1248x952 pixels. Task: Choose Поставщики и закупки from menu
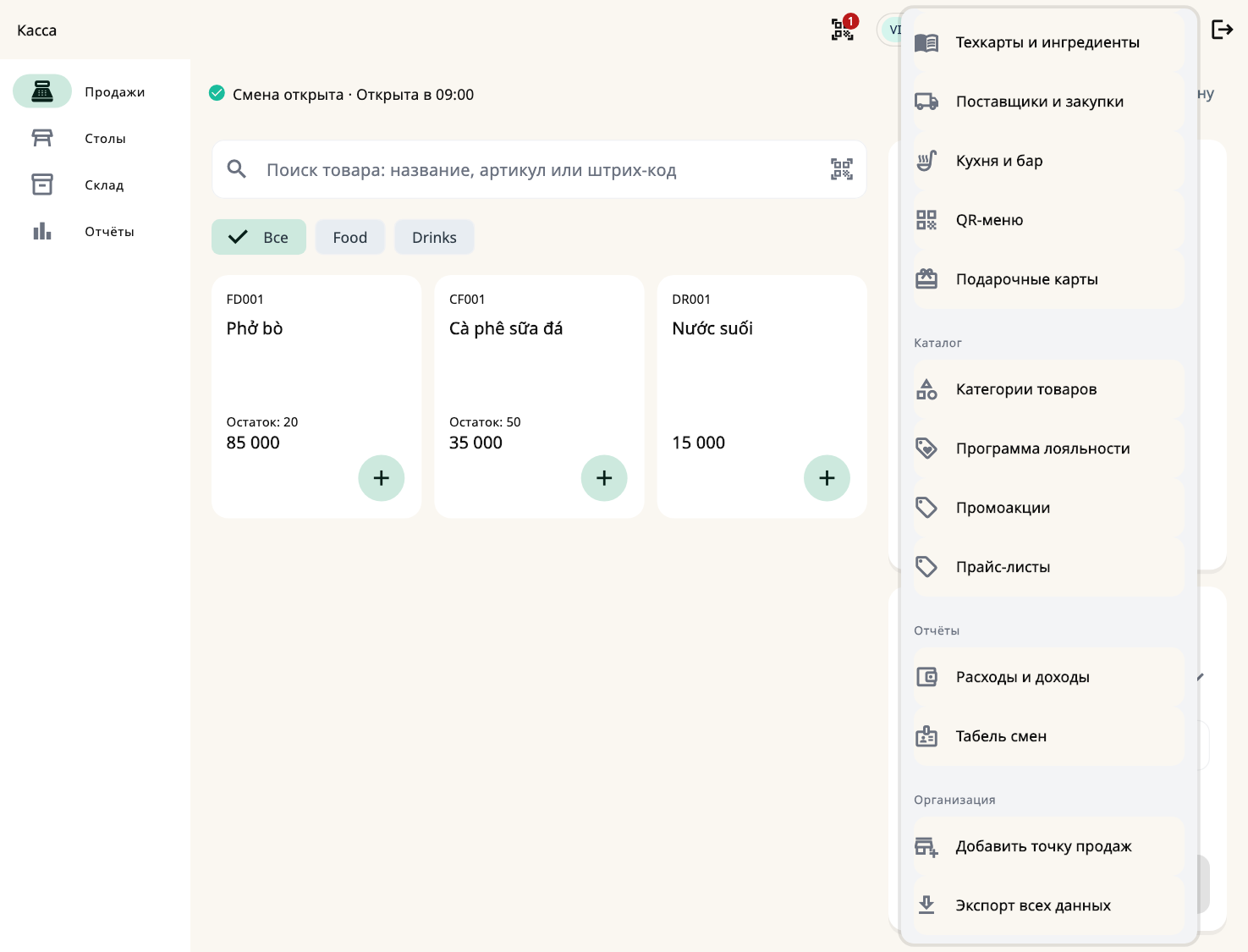[x=1048, y=102]
